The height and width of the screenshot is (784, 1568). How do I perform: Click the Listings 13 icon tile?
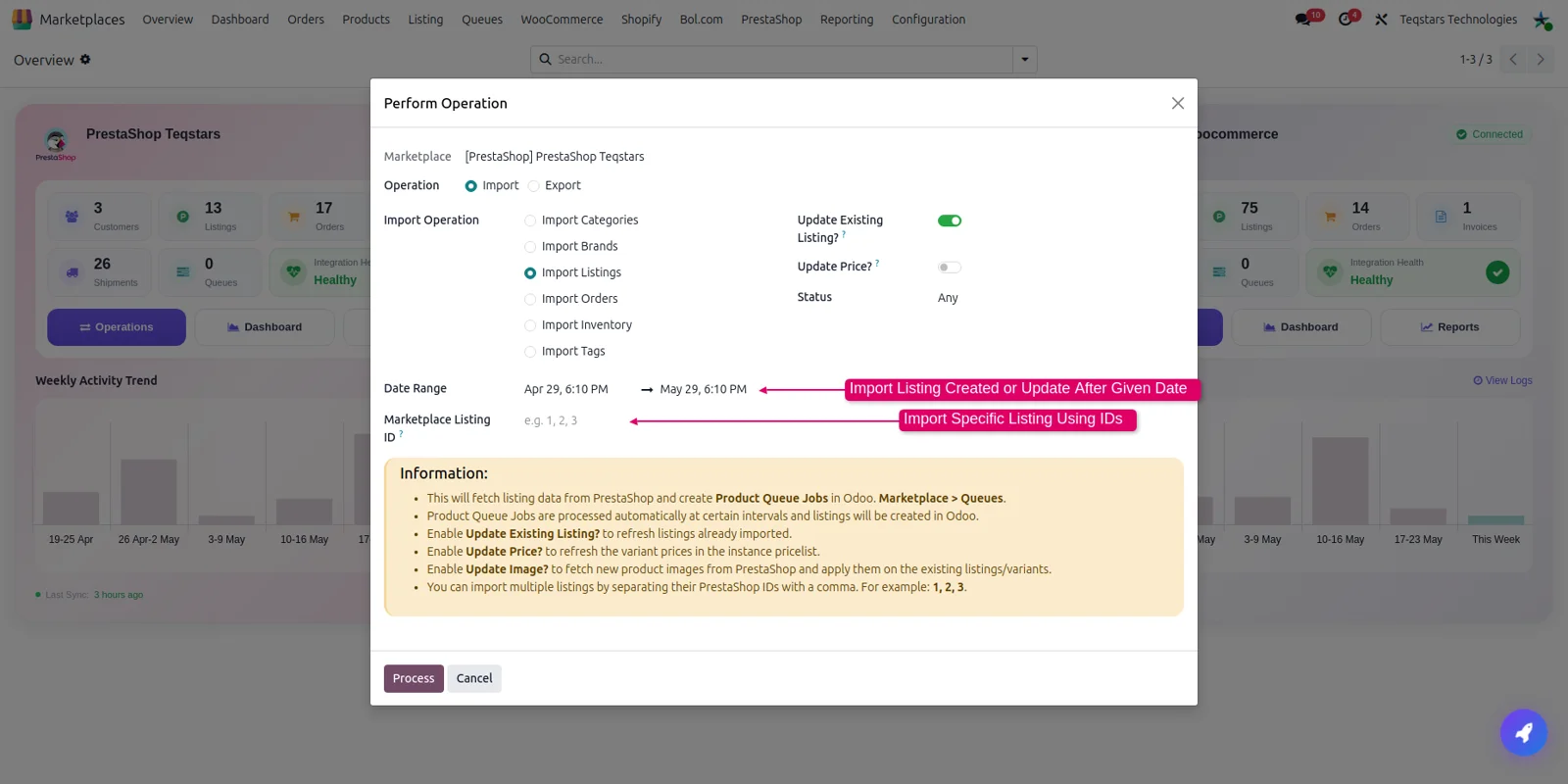pos(182,217)
